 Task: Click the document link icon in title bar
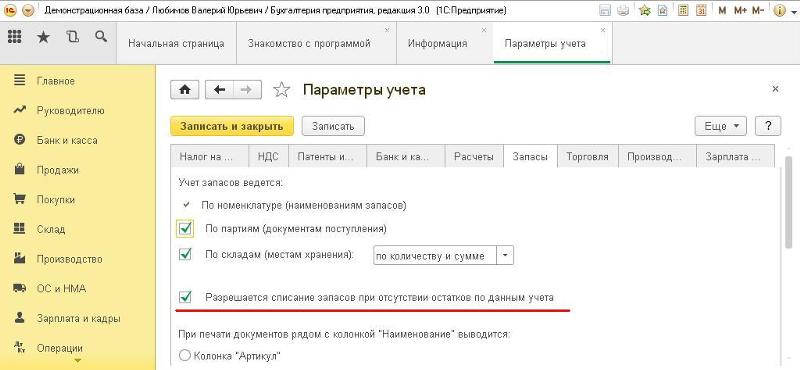point(662,10)
